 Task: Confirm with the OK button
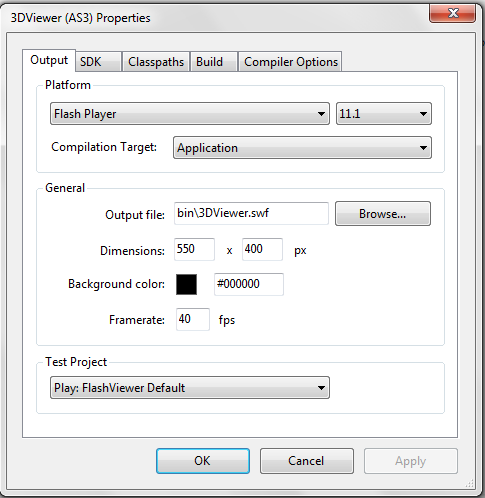(203, 461)
